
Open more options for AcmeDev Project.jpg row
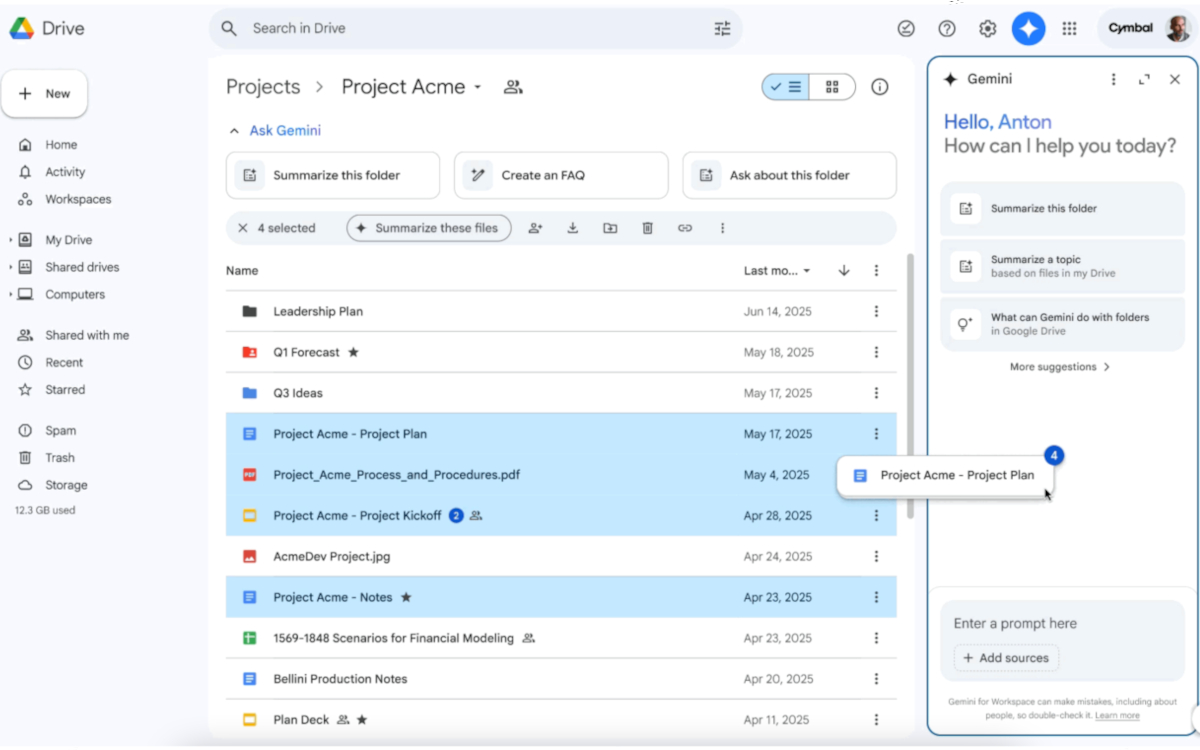(876, 556)
